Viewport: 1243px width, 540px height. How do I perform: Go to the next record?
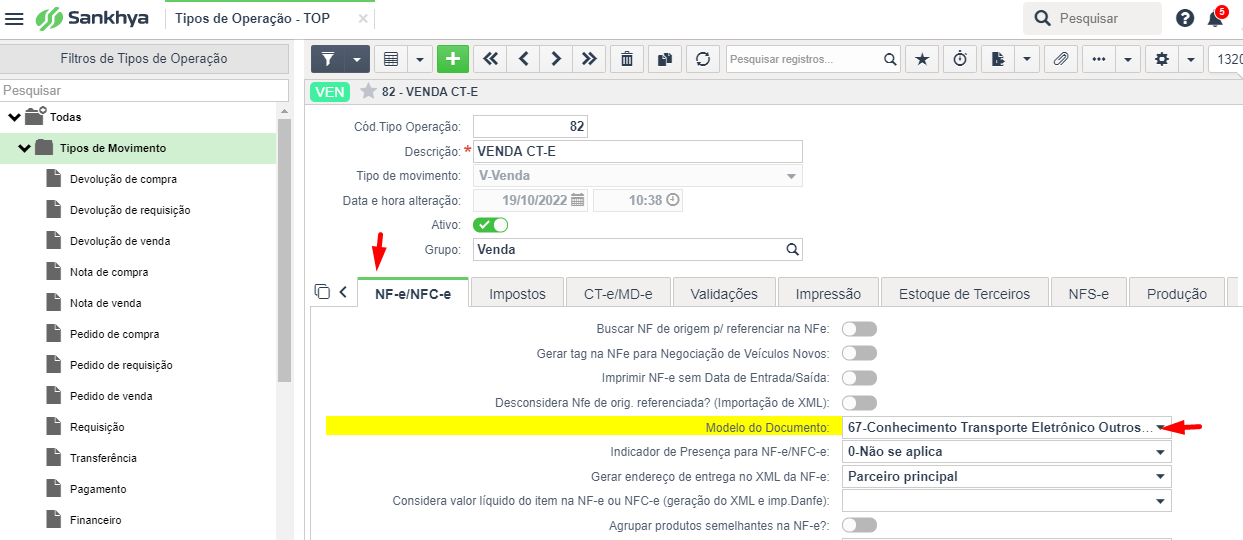pos(556,59)
